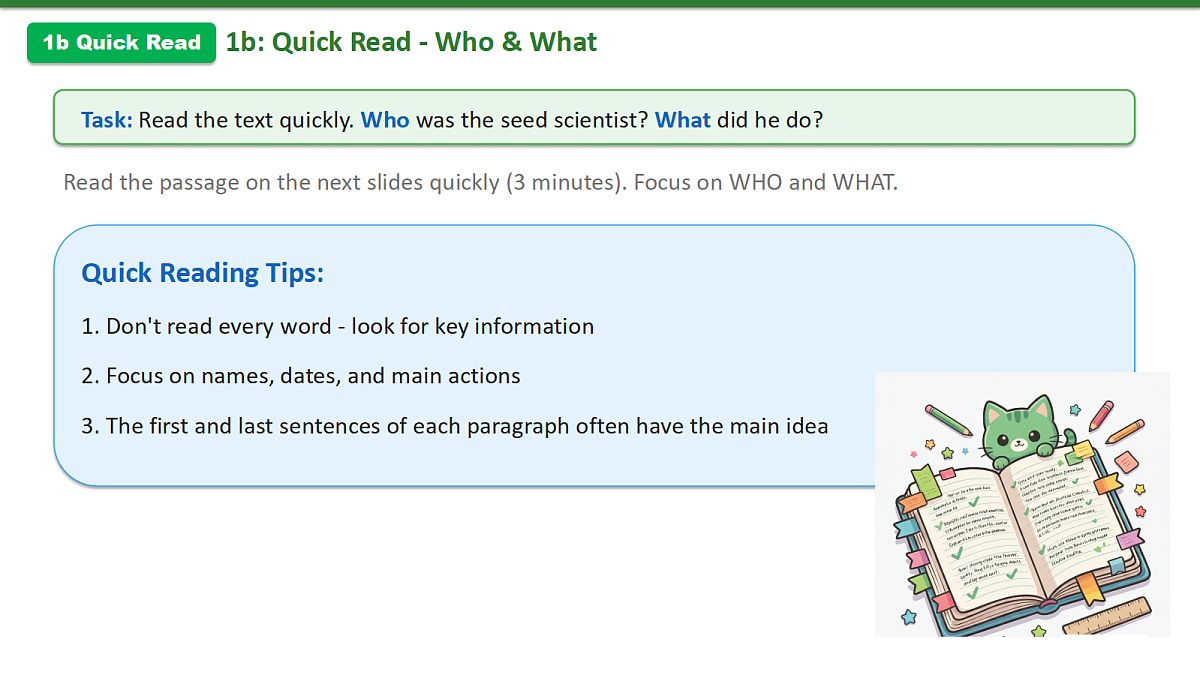The height and width of the screenshot is (675, 1200).
Task: Click the green Task box border area
Action: click(594, 117)
